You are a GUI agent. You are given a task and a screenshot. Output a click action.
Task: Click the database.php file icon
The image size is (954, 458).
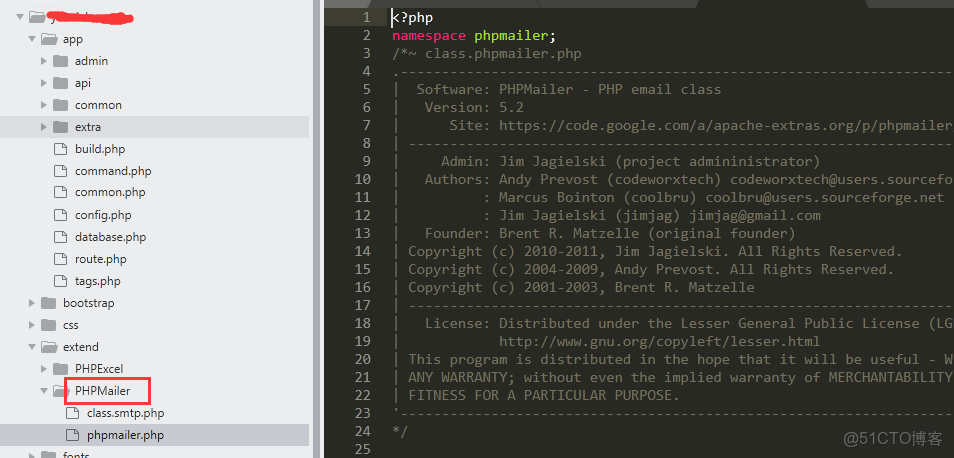click(x=60, y=237)
